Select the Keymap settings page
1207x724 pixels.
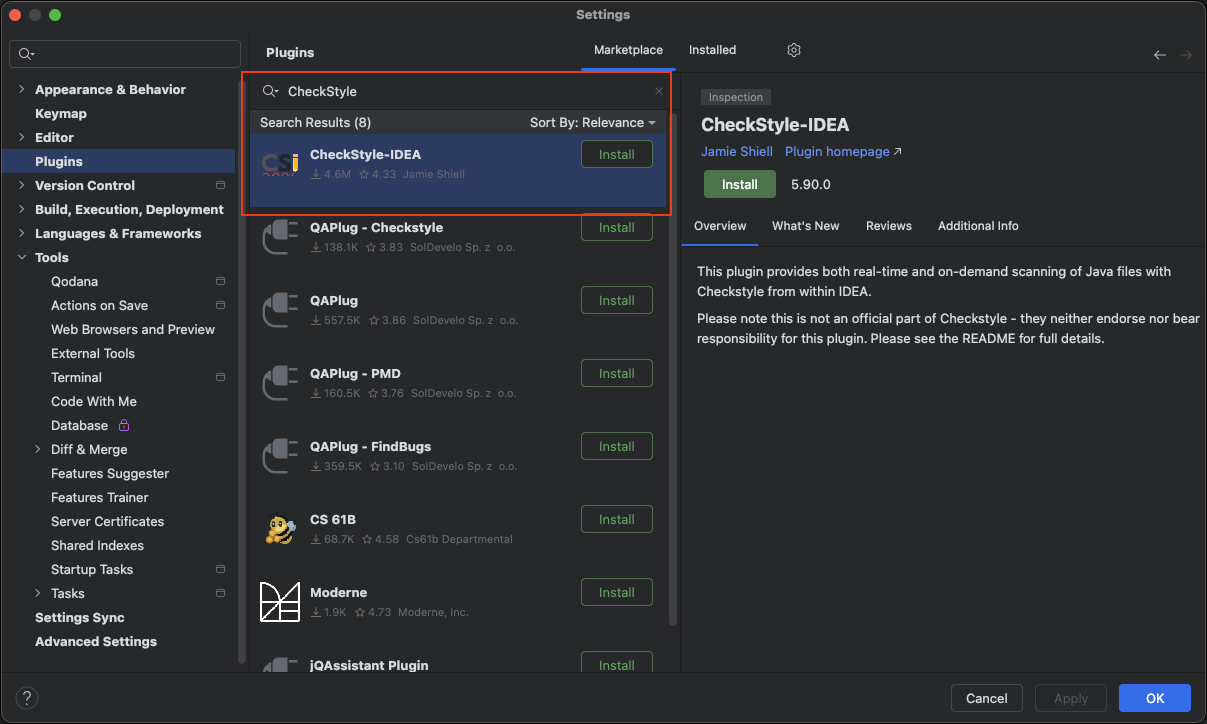click(x=61, y=113)
